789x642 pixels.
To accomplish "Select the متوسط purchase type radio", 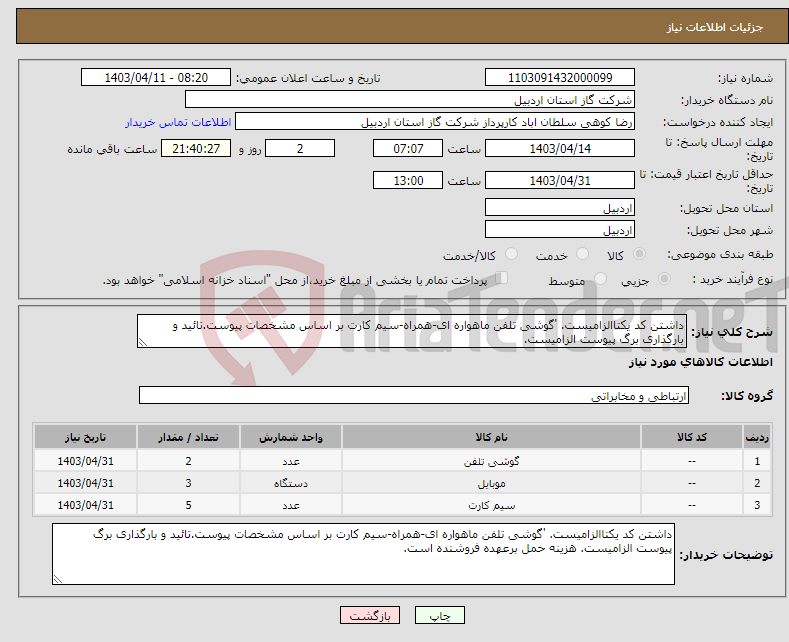I will click(600, 279).
